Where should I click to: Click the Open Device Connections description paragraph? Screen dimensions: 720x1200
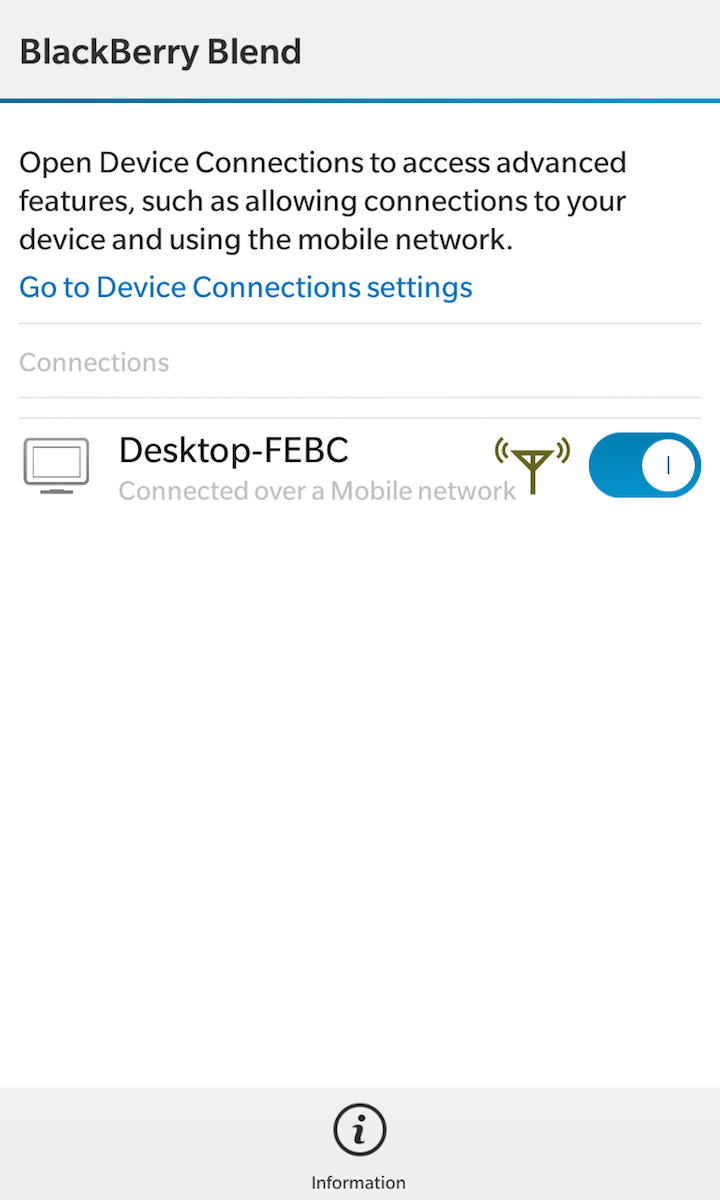click(323, 201)
